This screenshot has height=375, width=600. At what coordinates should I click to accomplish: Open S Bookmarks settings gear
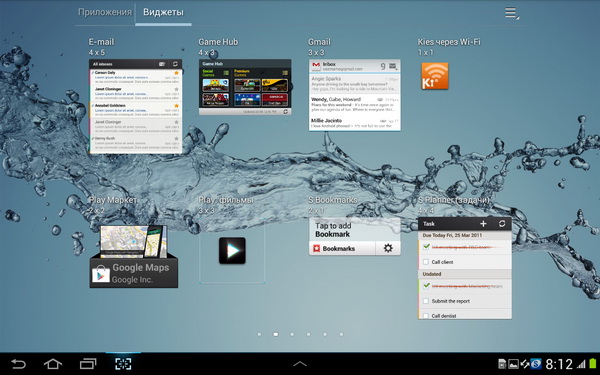pyautogui.click(x=388, y=248)
